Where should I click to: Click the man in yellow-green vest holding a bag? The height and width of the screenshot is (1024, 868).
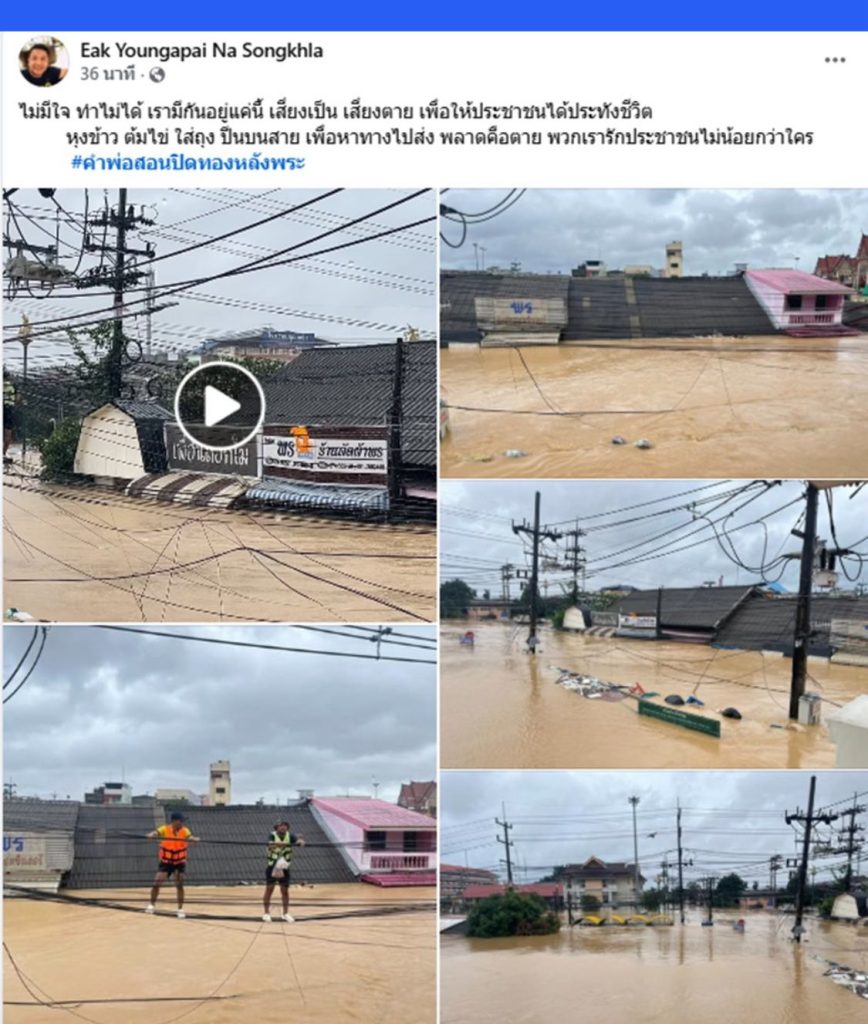[281, 871]
